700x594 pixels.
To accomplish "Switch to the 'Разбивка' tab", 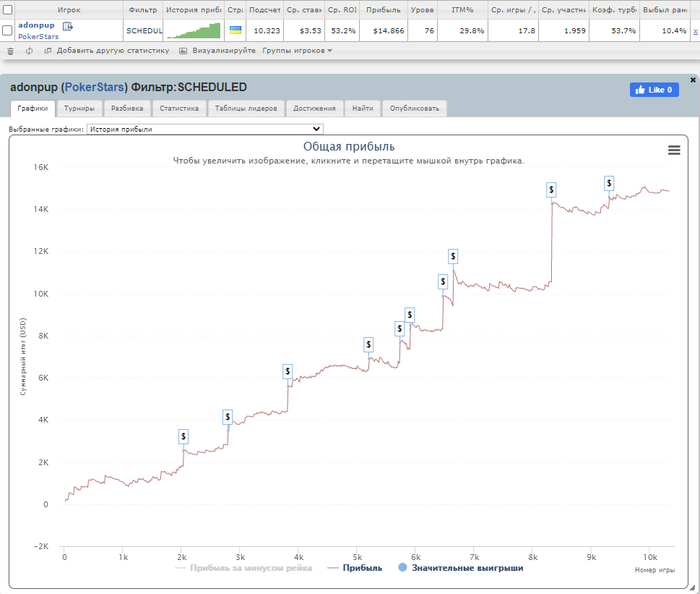I will [x=127, y=108].
